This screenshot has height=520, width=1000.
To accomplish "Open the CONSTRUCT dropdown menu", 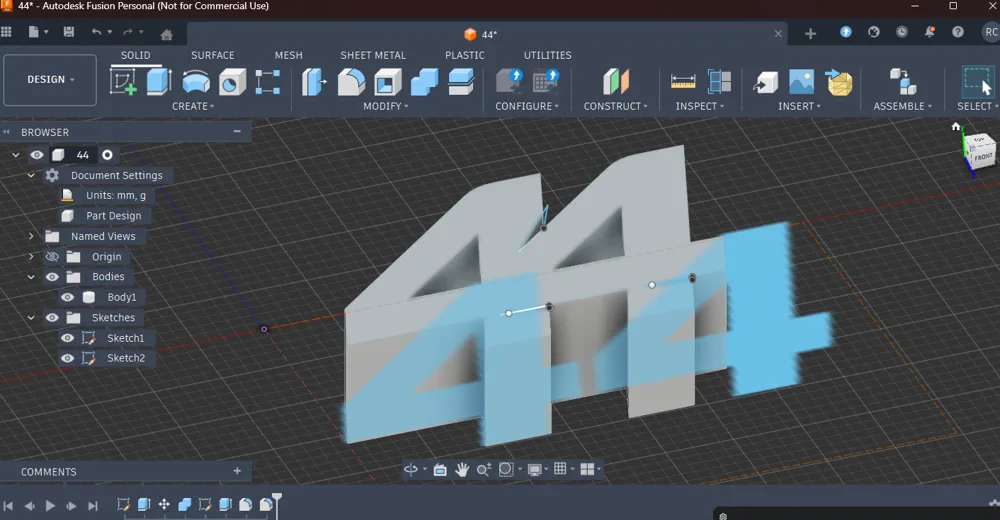I will pyautogui.click(x=615, y=106).
